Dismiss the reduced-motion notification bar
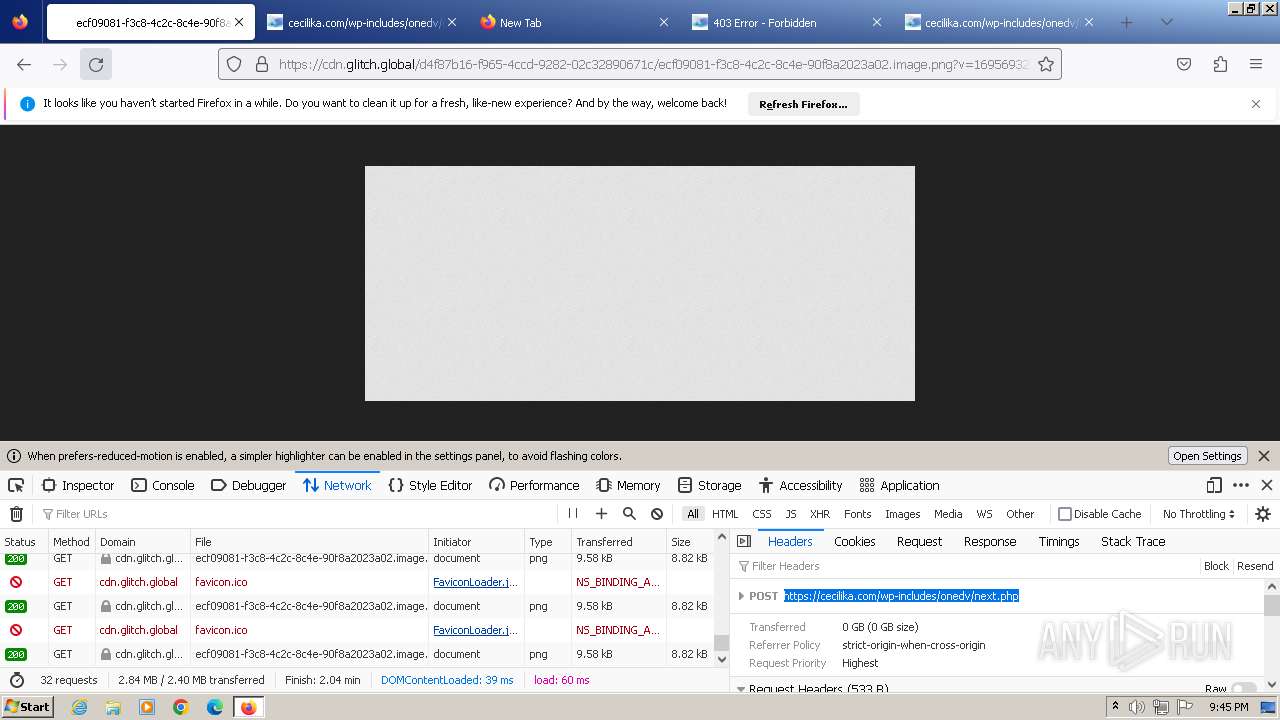The width and height of the screenshot is (1280, 720). click(x=1264, y=456)
